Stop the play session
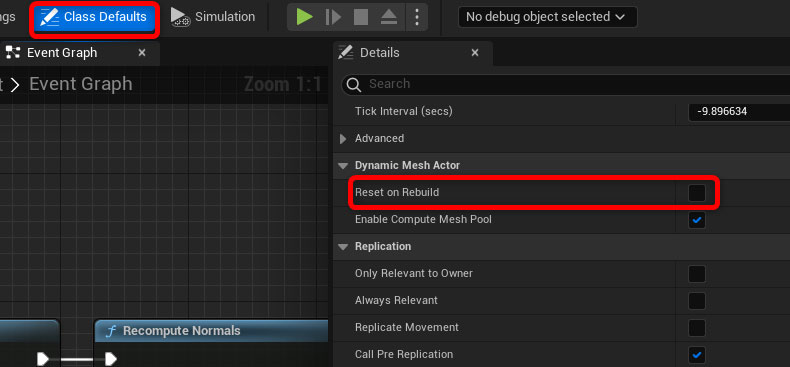Image resolution: width=790 pixels, height=367 pixels. [x=361, y=17]
